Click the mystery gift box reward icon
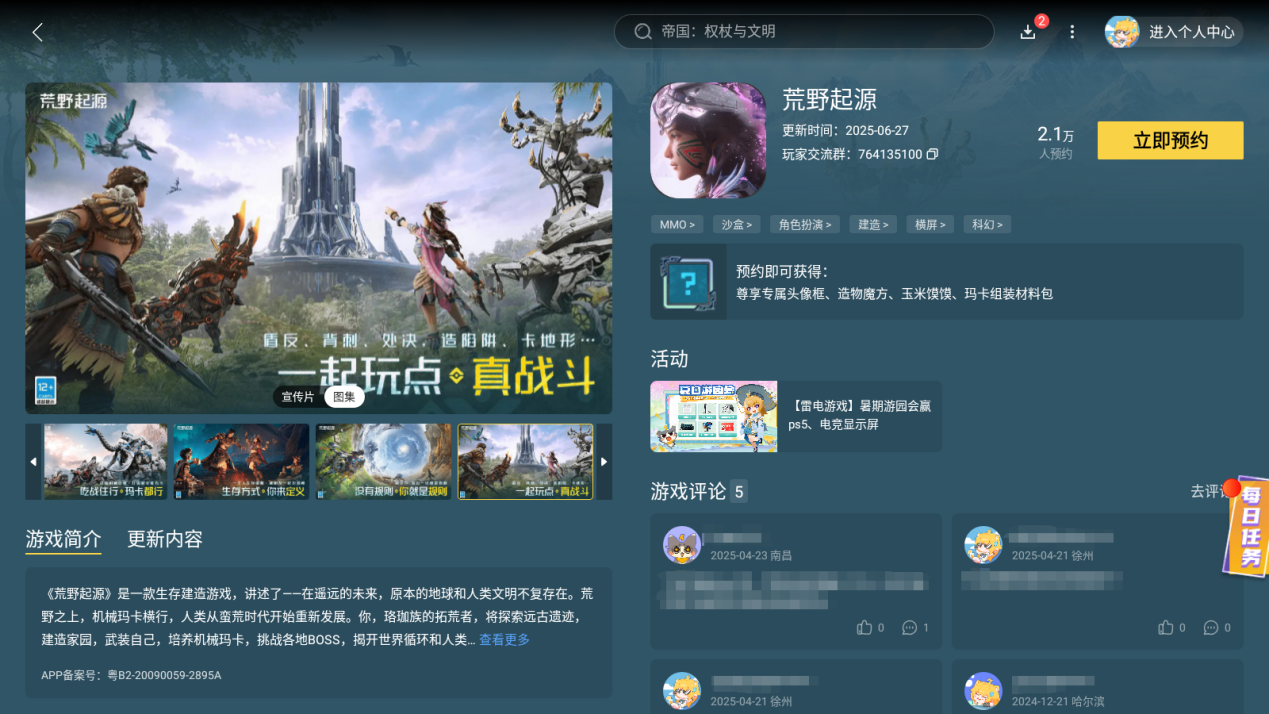Screen dimensions: 1269x714 coord(688,283)
